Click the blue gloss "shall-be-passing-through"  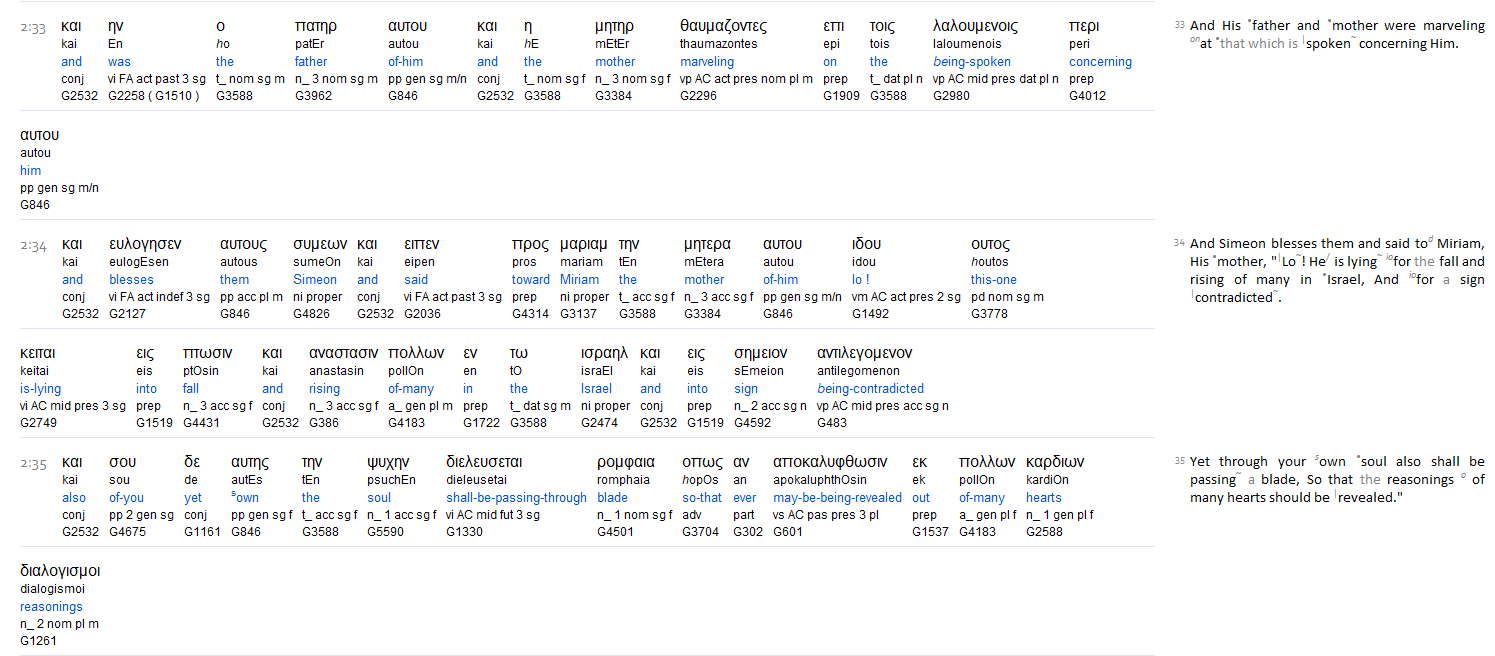click(516, 497)
